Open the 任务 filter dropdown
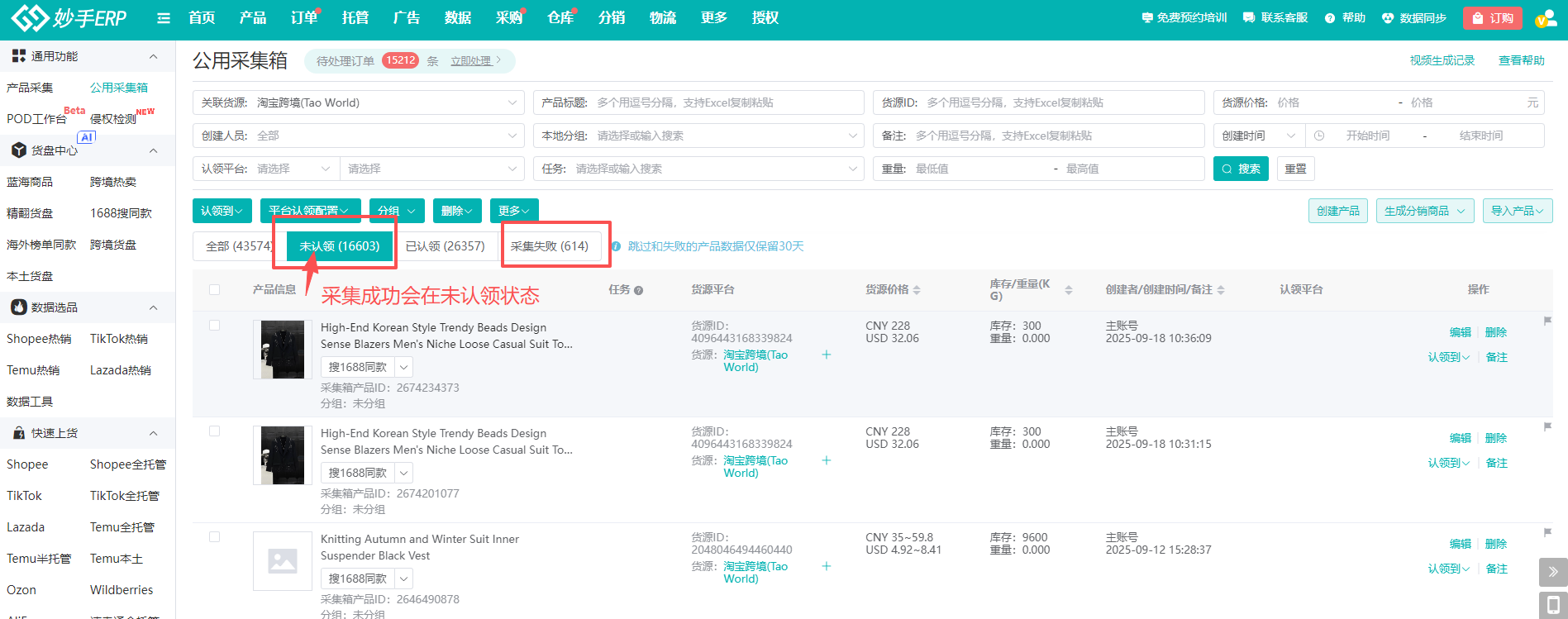This screenshot has width=1568, height=619. coord(698,169)
